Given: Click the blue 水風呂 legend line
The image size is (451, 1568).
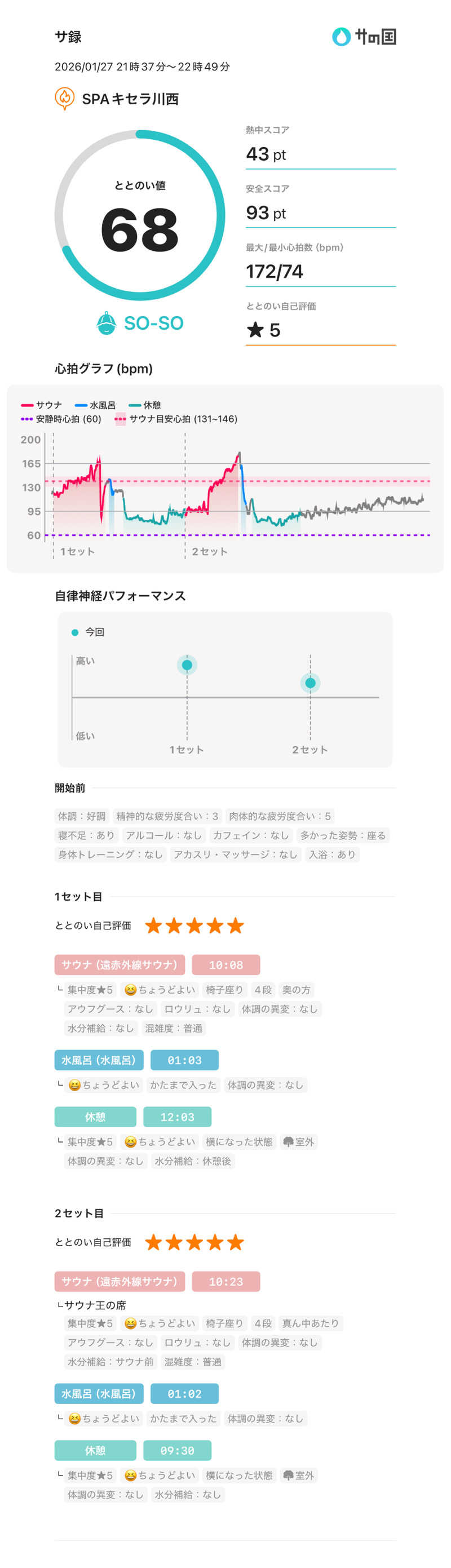Looking at the screenshot, I should (81, 405).
